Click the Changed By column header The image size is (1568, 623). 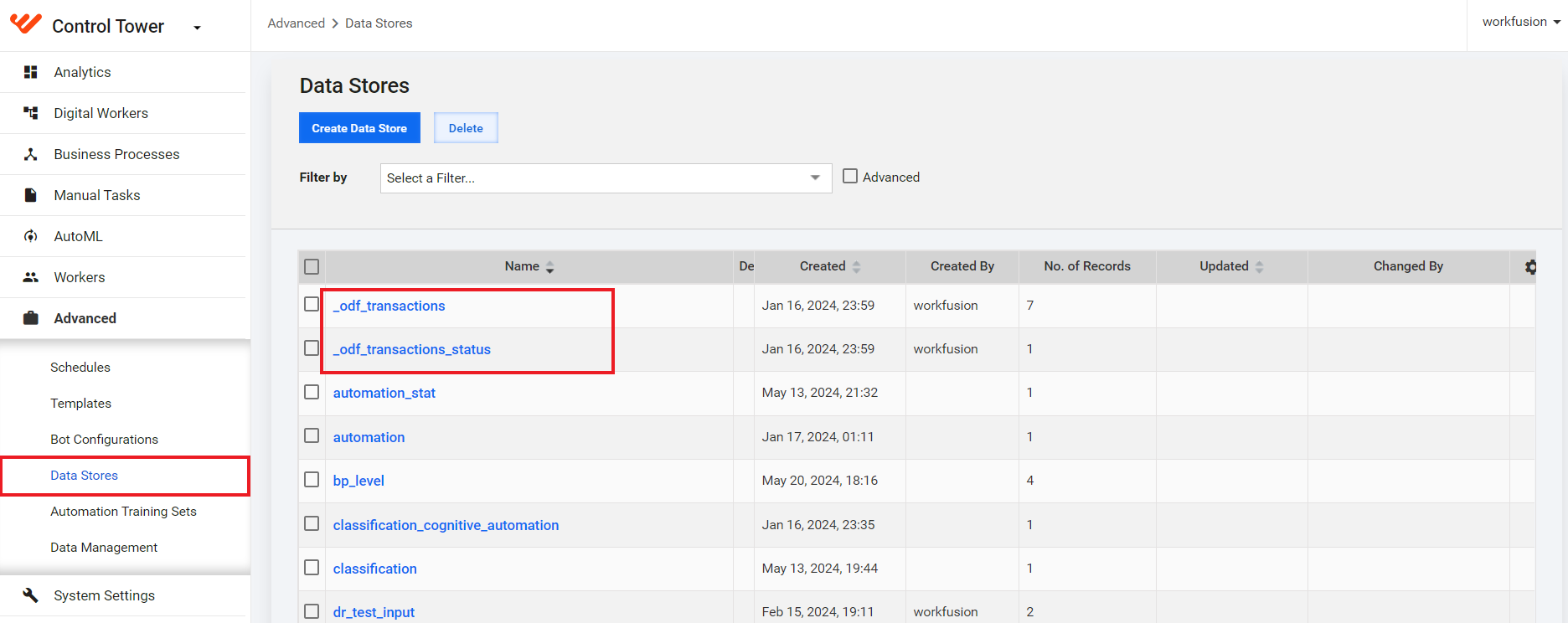pyautogui.click(x=1408, y=266)
